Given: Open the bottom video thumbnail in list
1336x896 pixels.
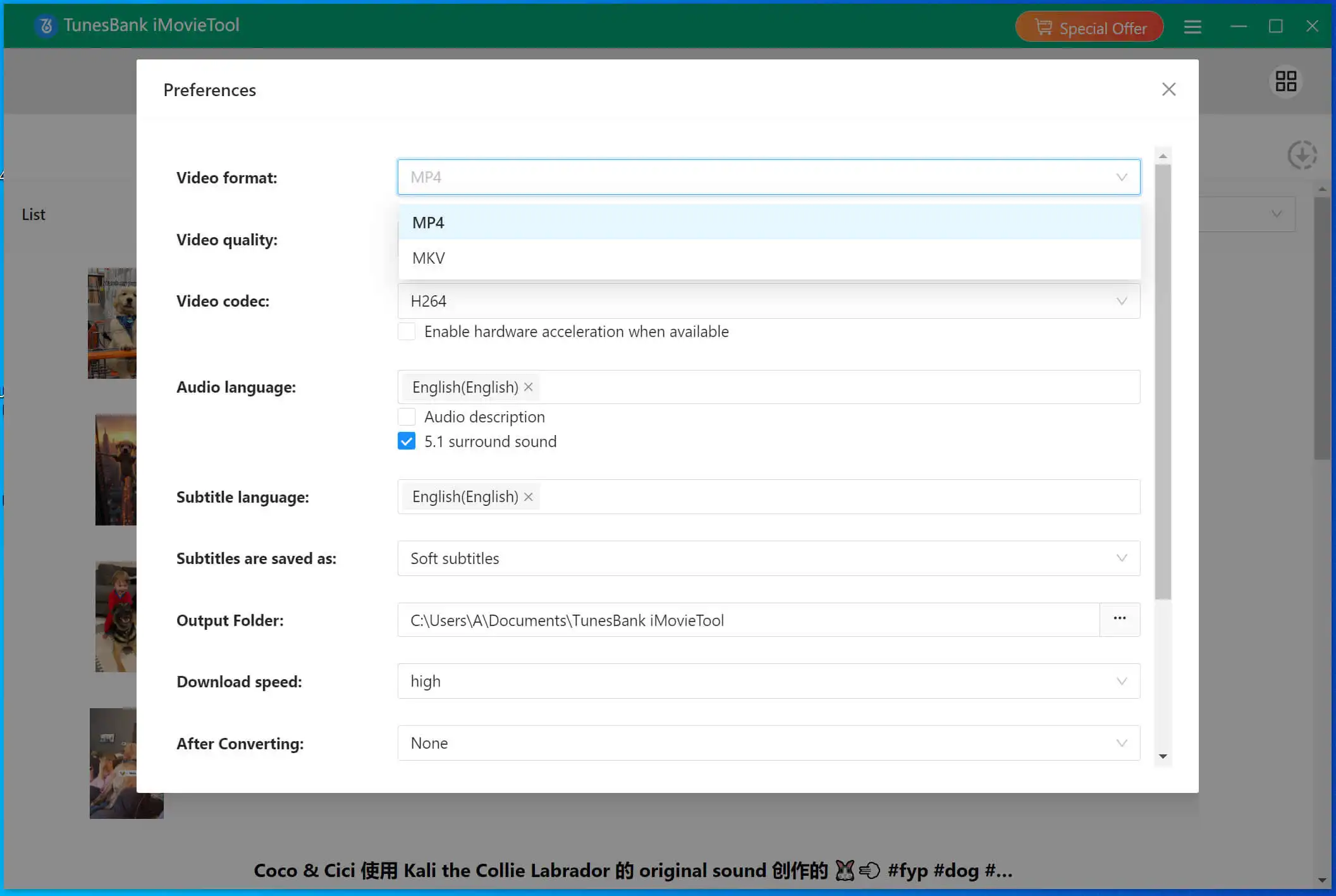Looking at the screenshot, I should (126, 763).
